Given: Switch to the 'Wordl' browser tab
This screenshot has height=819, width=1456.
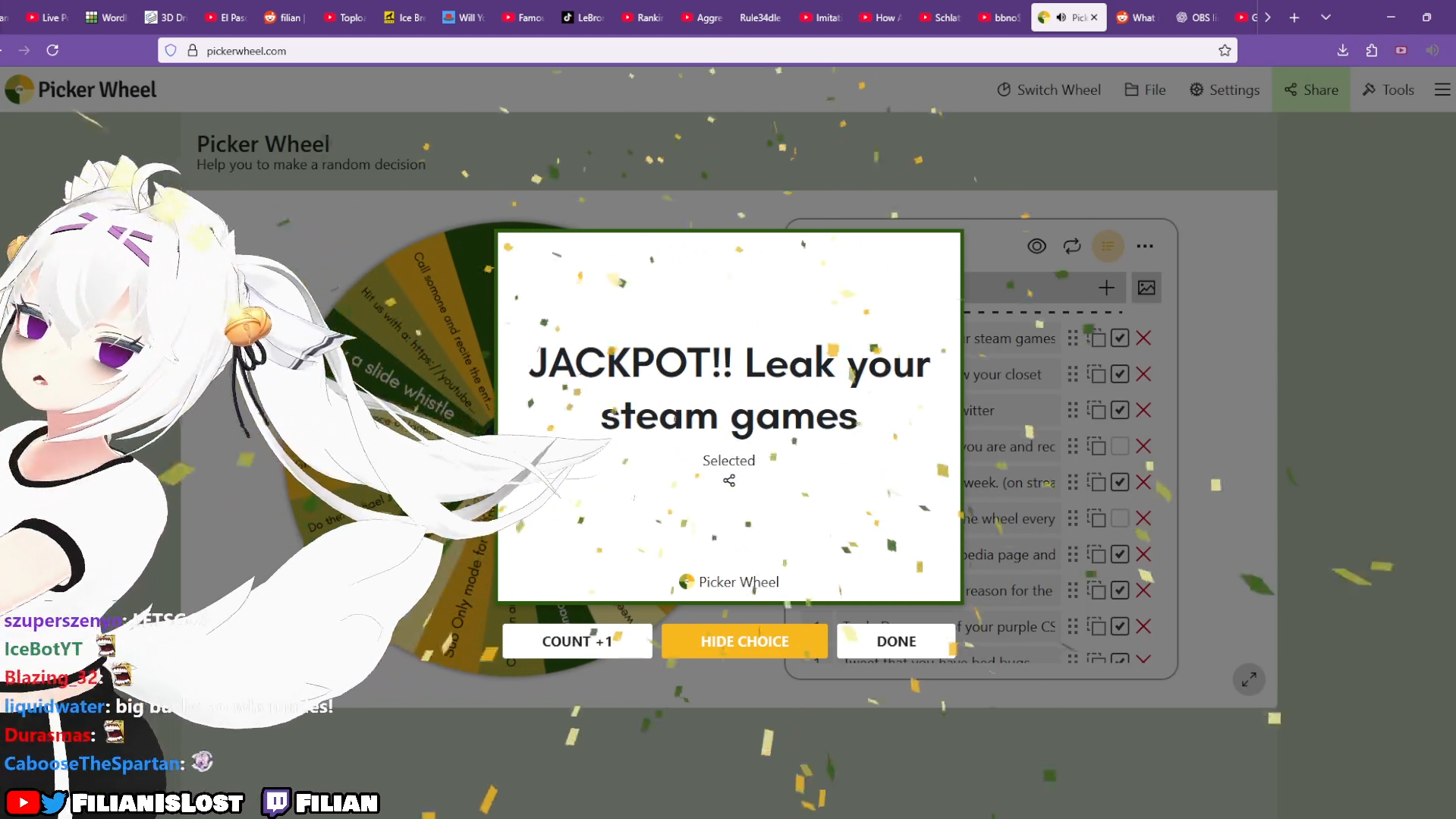Looking at the screenshot, I should (x=106, y=17).
